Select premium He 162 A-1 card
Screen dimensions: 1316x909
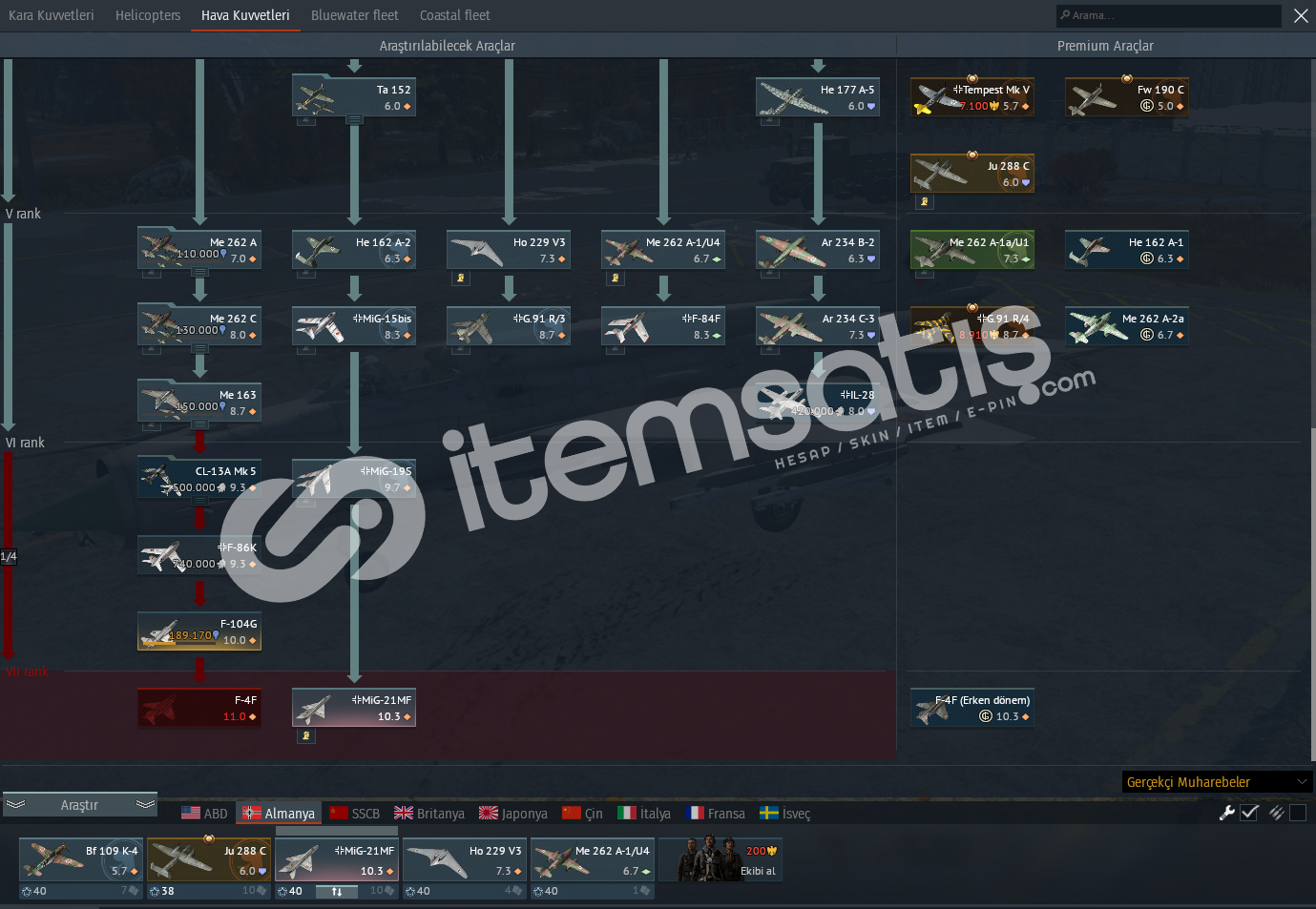click(x=1127, y=250)
